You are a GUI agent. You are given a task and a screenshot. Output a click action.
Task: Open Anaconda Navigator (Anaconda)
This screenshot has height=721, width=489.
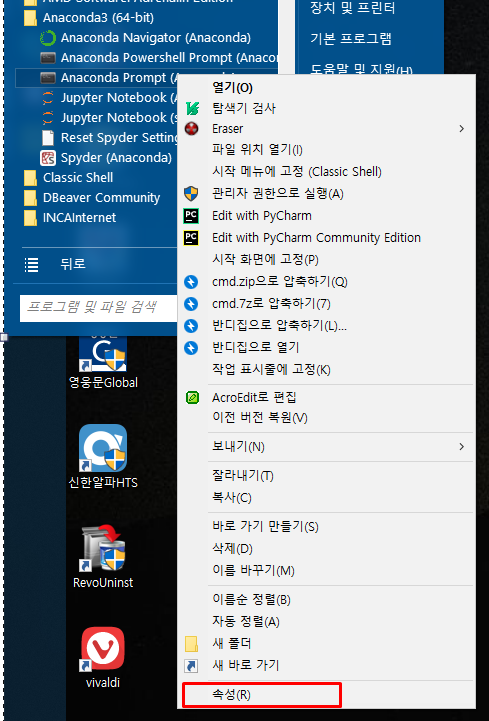tap(156, 38)
